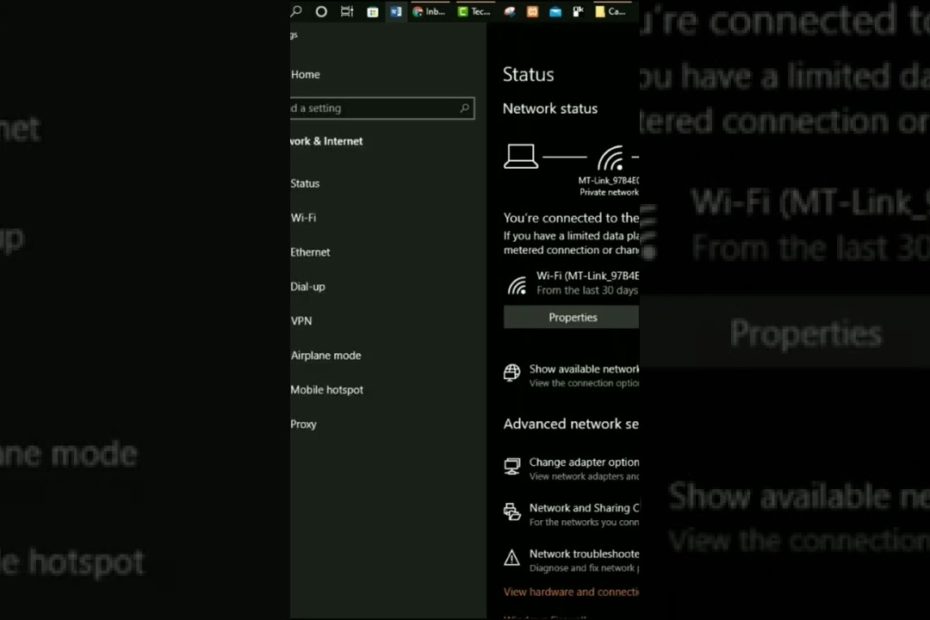Click the Chrome Inbox taskbar item

(430, 12)
